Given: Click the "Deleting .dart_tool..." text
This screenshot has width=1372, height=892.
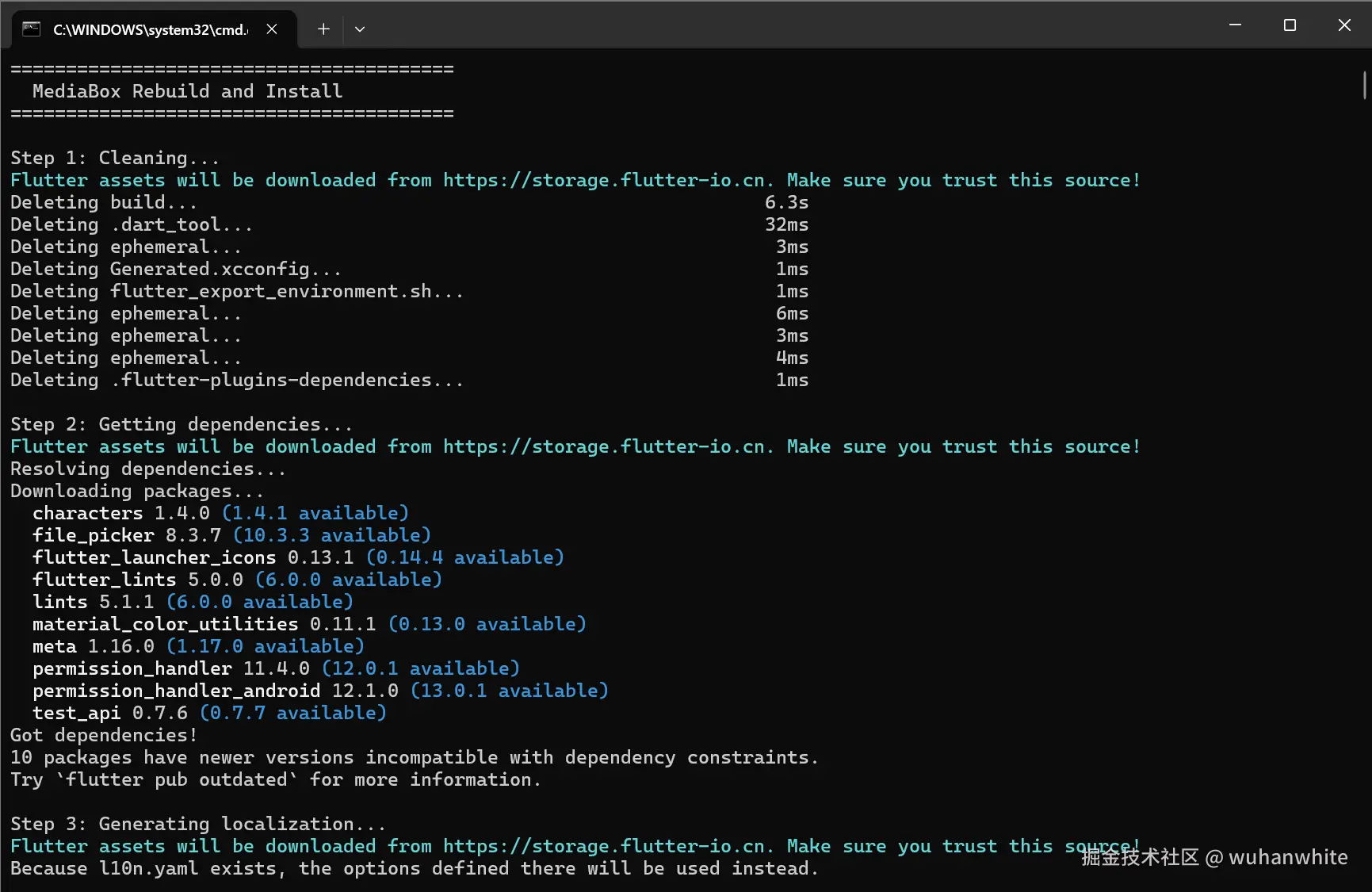Looking at the screenshot, I should 132,224.
